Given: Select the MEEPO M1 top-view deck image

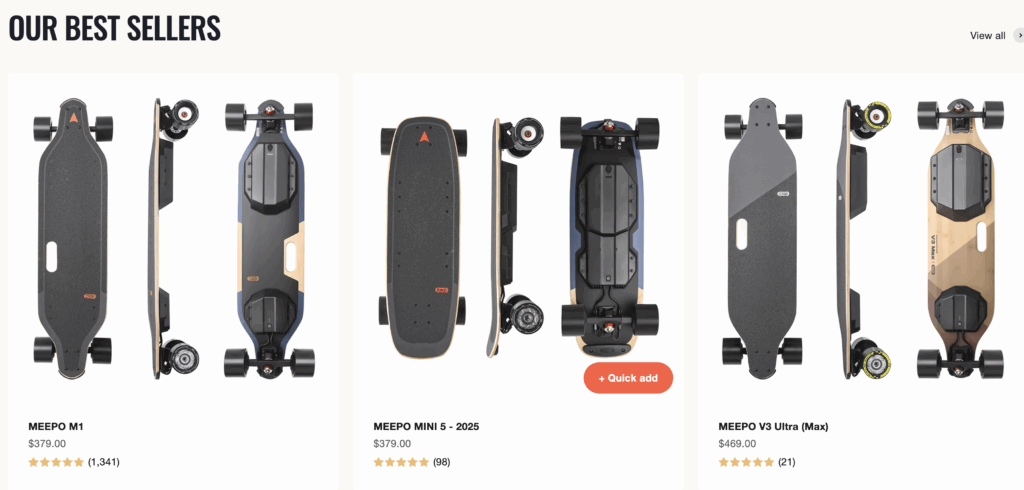Looking at the screenshot, I should pyautogui.click(x=72, y=238).
